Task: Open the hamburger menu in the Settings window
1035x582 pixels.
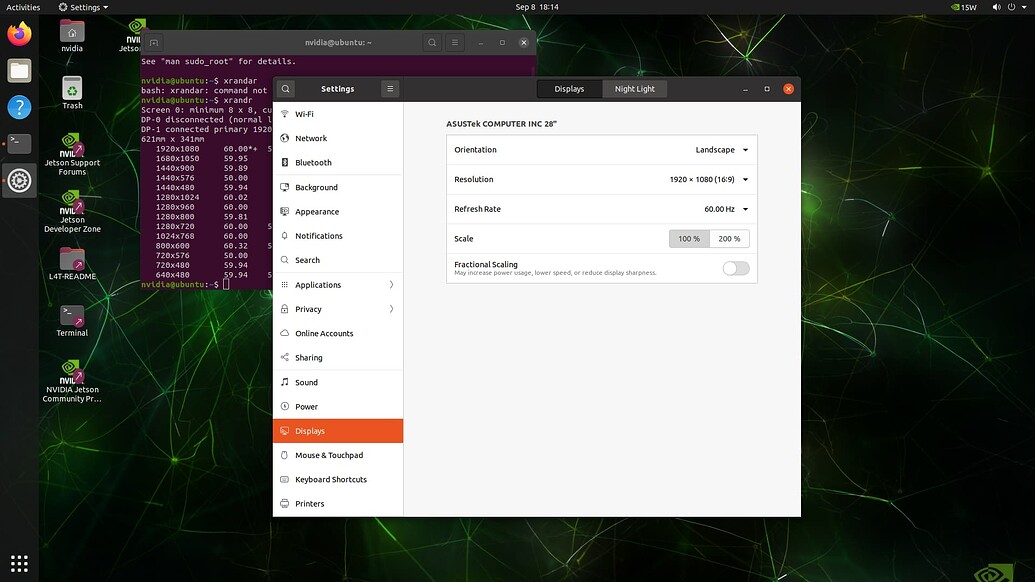Action: (x=390, y=88)
